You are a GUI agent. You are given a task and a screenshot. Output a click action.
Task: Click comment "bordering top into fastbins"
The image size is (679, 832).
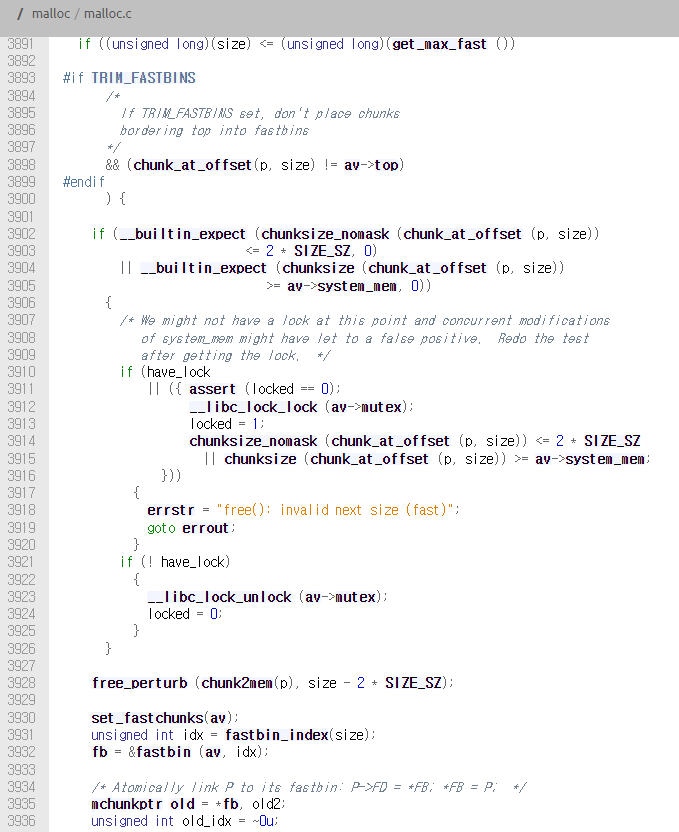click(214, 131)
